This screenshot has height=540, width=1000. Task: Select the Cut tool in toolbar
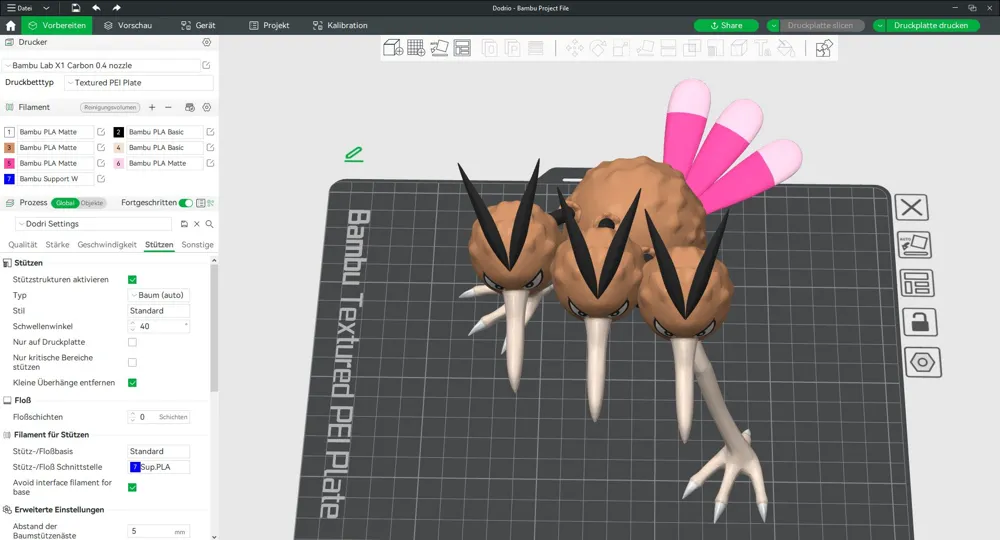coord(668,48)
